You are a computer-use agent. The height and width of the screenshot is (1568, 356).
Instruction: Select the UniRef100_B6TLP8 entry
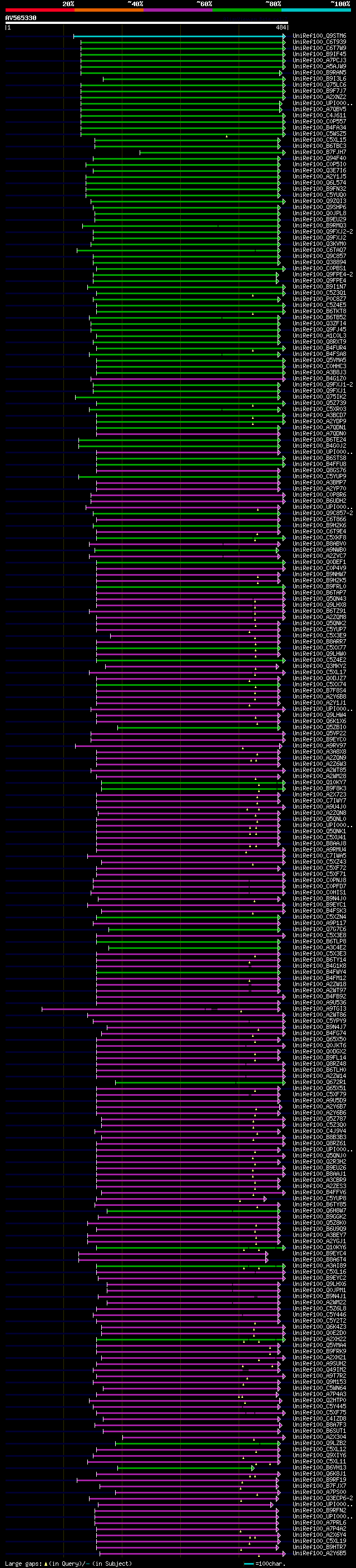(x=319, y=941)
